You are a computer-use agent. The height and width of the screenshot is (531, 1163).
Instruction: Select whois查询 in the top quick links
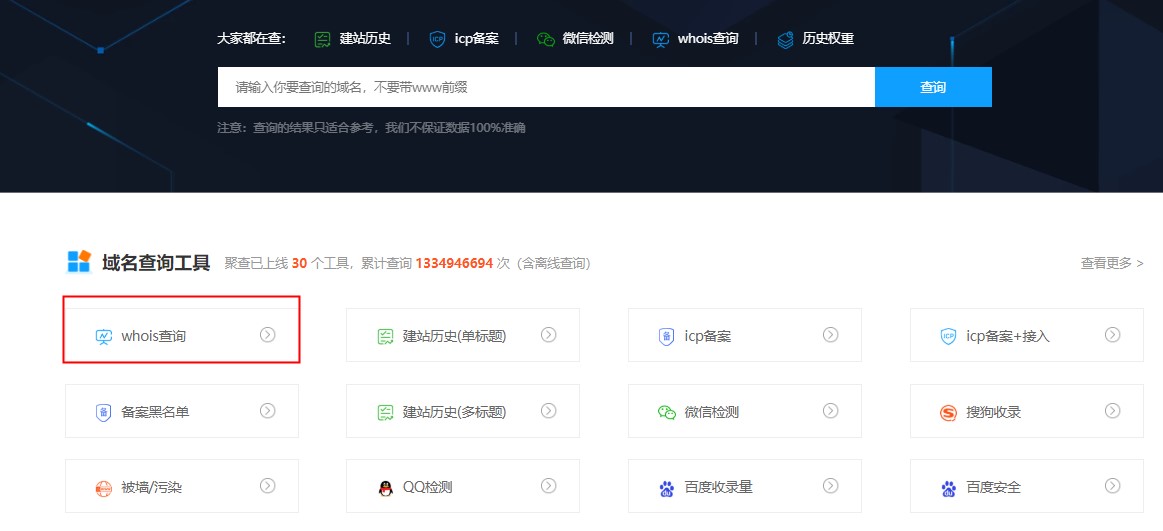click(x=696, y=39)
